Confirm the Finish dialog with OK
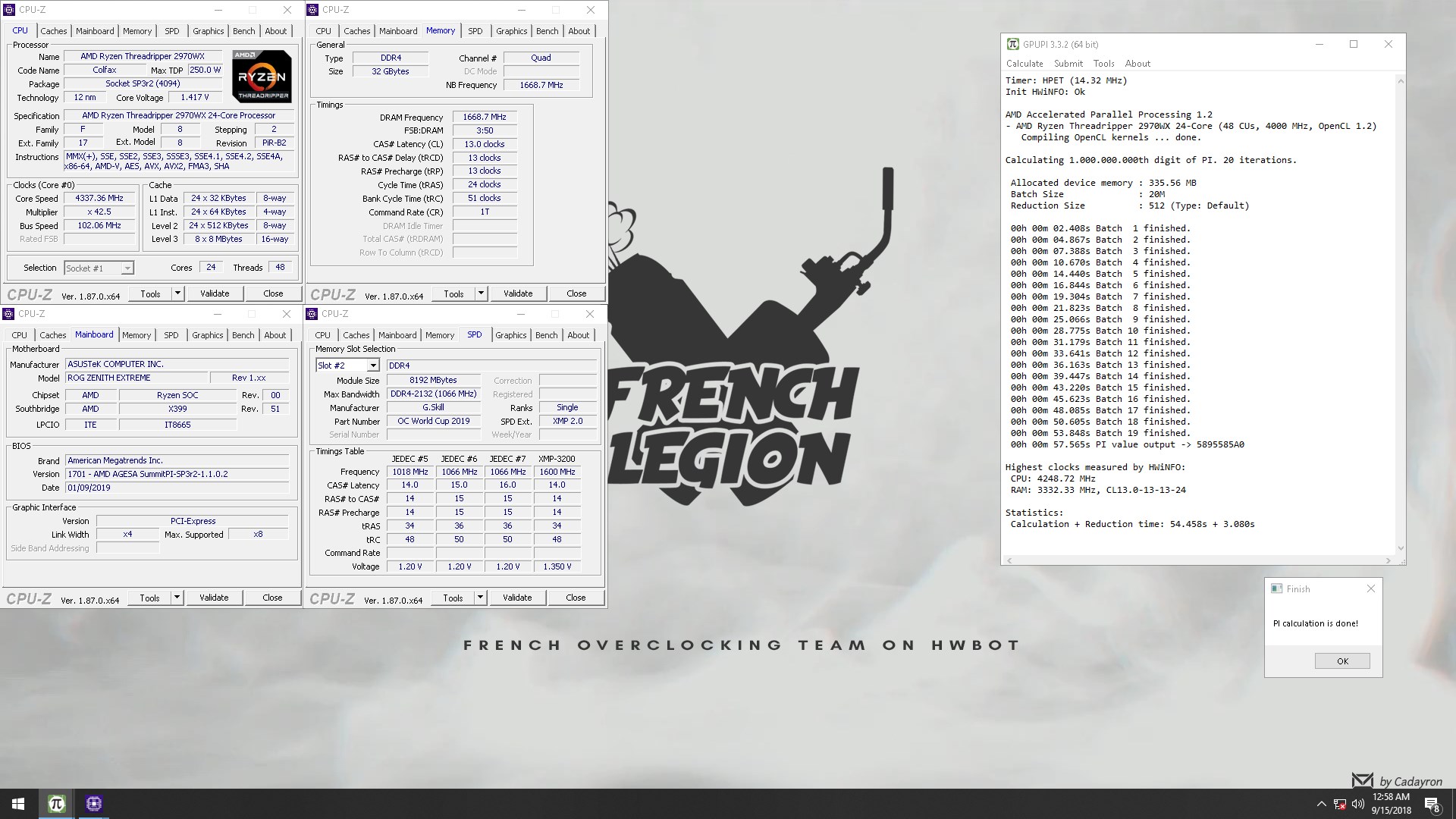 [1342, 661]
